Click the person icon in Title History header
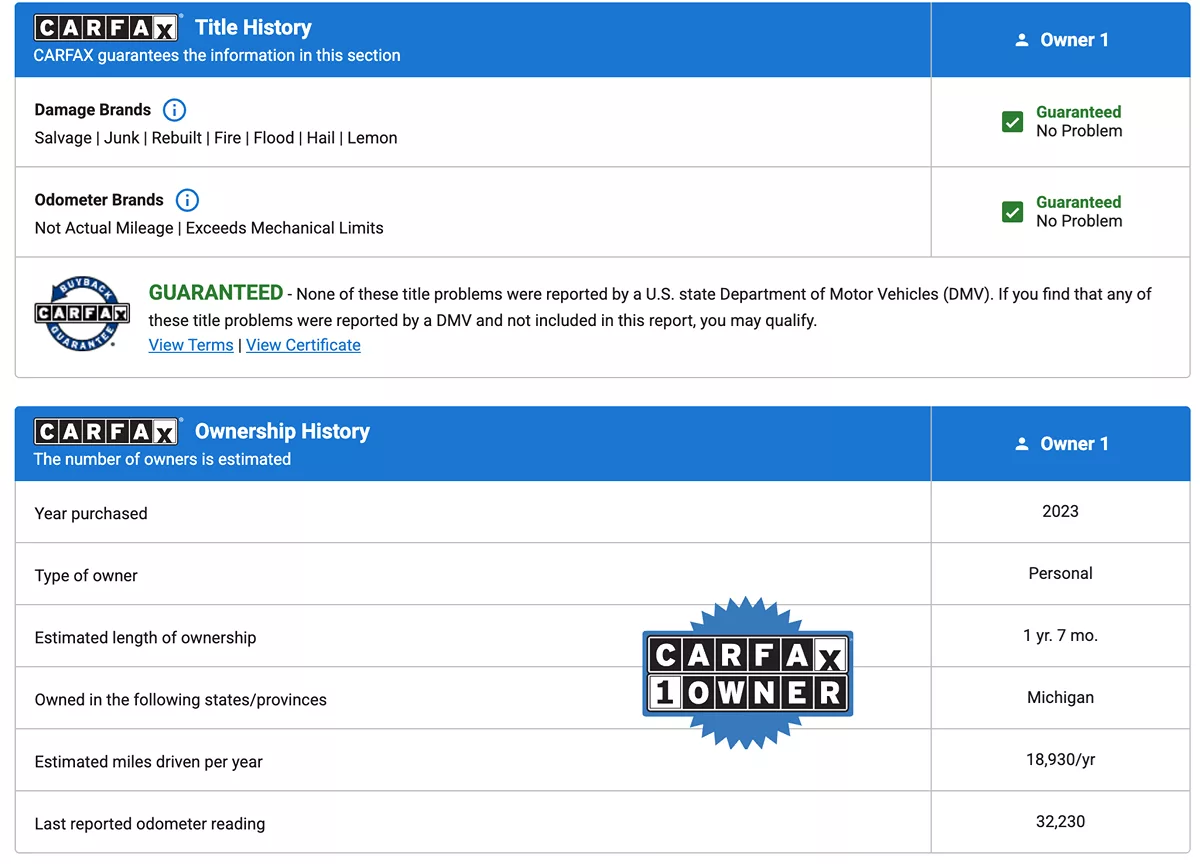Image resolution: width=1200 pixels, height=864 pixels. pyautogui.click(x=1021, y=40)
